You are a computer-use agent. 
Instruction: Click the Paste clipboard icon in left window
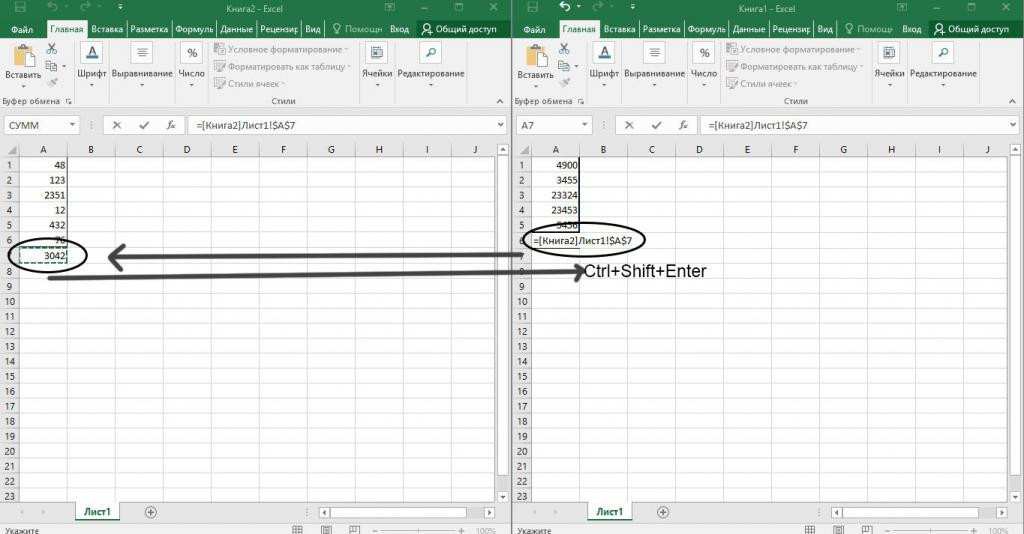(24, 56)
